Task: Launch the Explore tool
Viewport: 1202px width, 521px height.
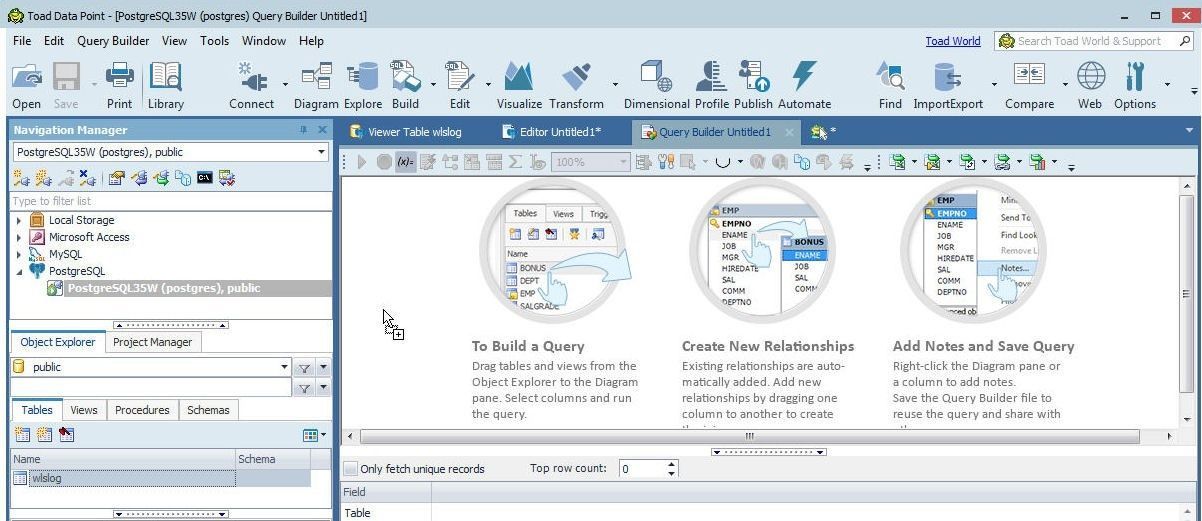Action: (363, 85)
